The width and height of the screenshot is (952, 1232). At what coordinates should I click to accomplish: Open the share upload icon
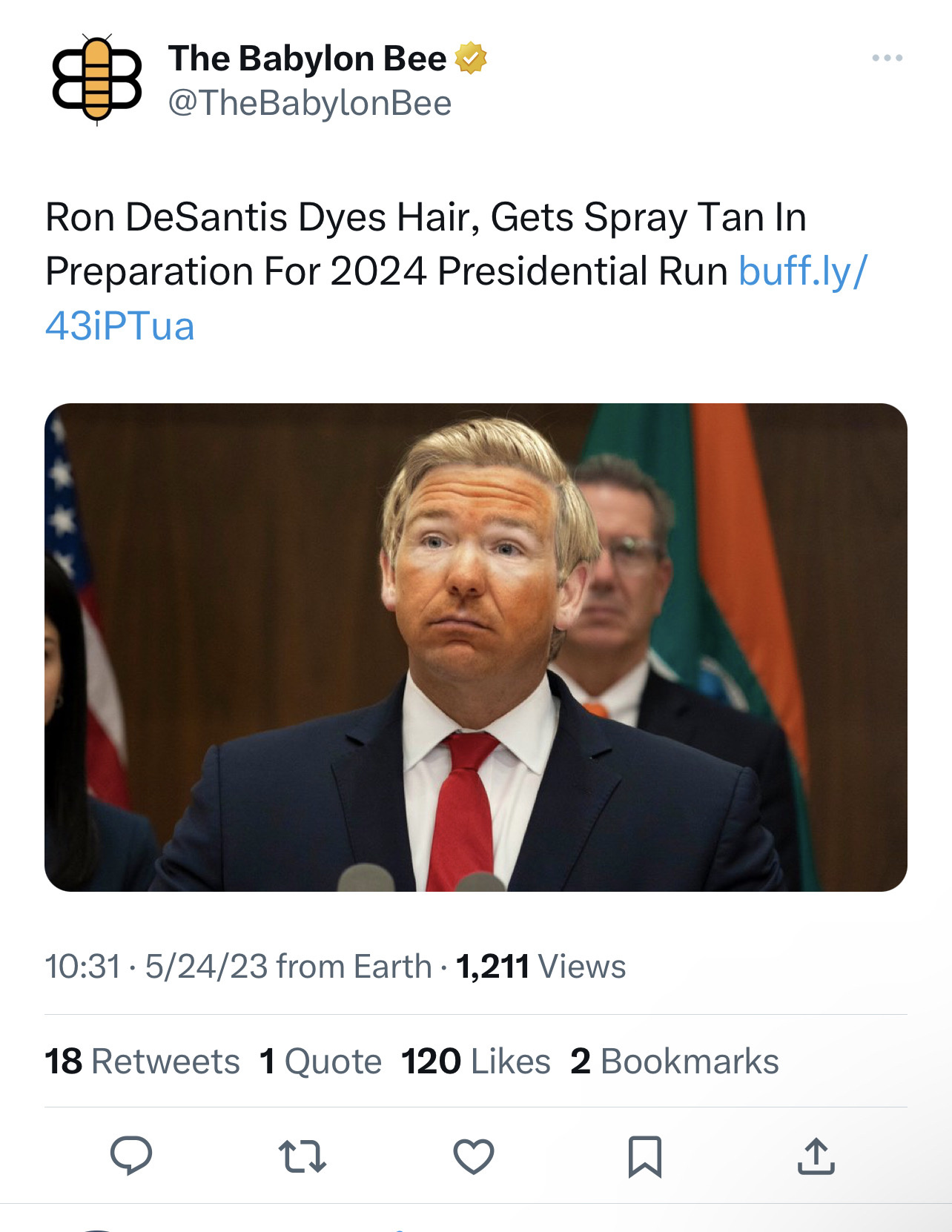816,1156
